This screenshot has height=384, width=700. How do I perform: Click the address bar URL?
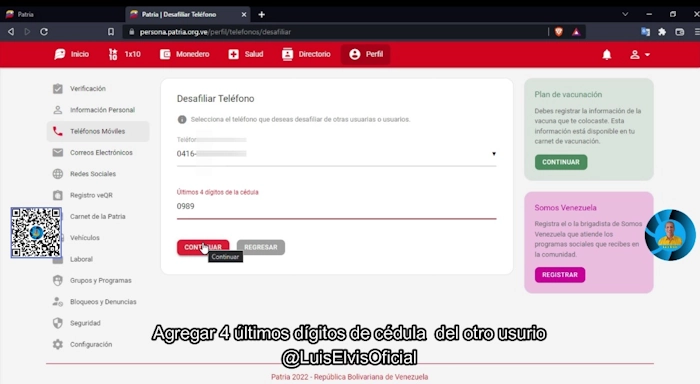pos(215,32)
